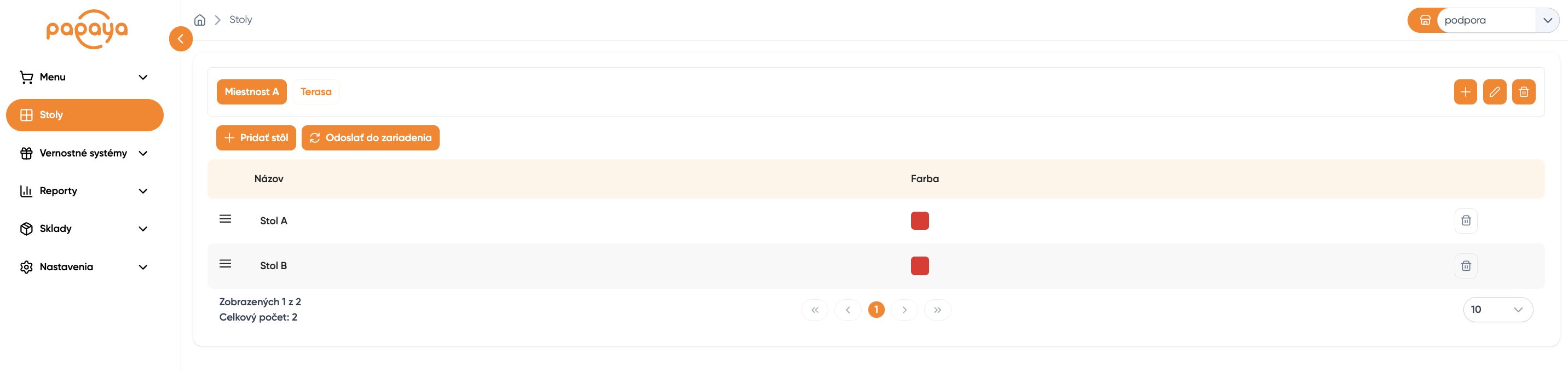Switch to the Terasa room tab
This screenshot has width=1568, height=372.
(316, 92)
